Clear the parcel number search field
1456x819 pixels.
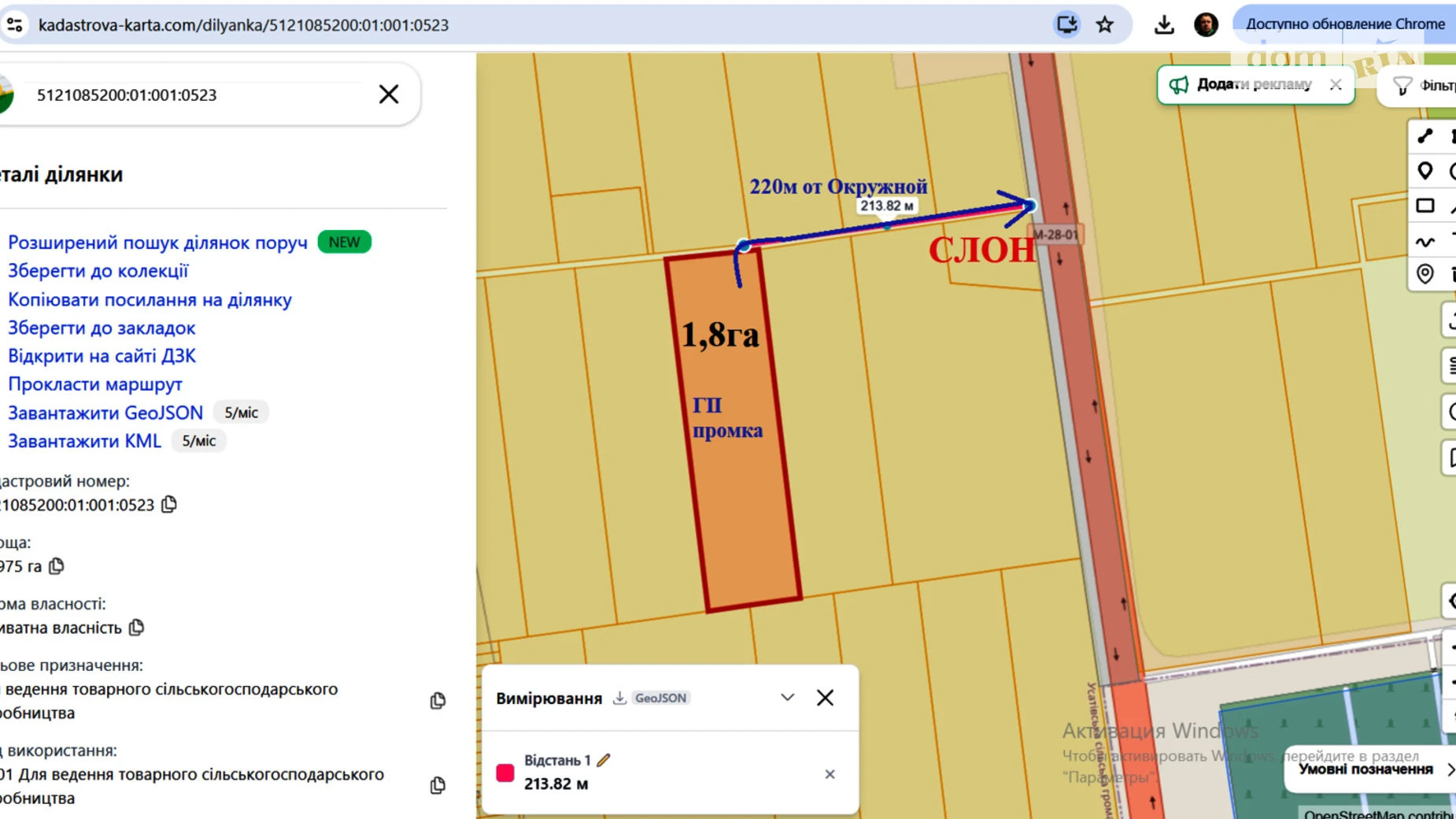pos(389,94)
